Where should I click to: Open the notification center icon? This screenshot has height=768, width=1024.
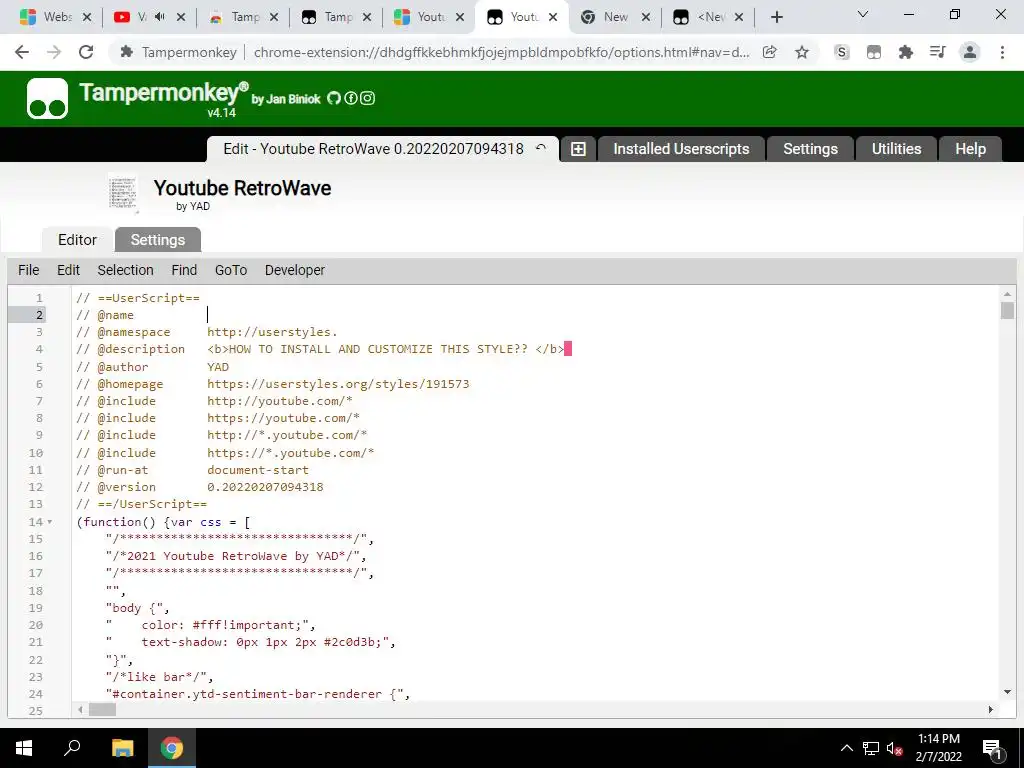[992, 748]
